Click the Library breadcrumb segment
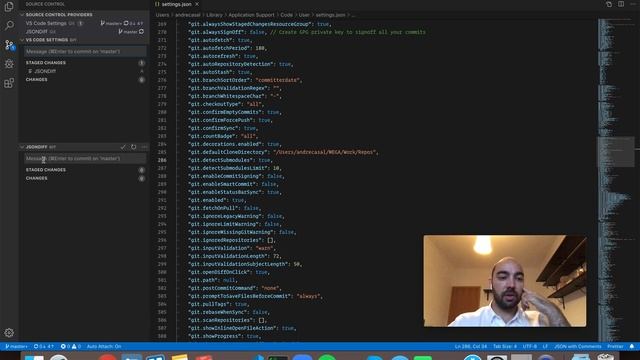 coord(214,15)
